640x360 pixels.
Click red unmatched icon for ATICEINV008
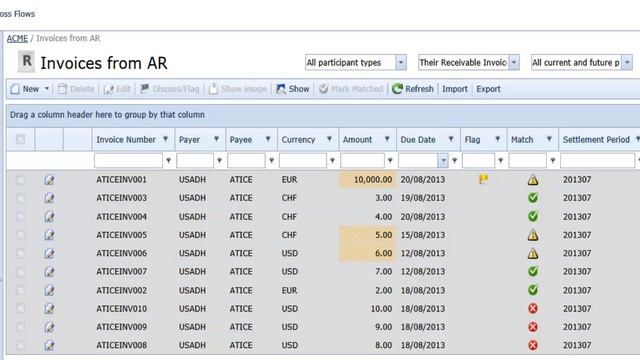tap(533, 345)
